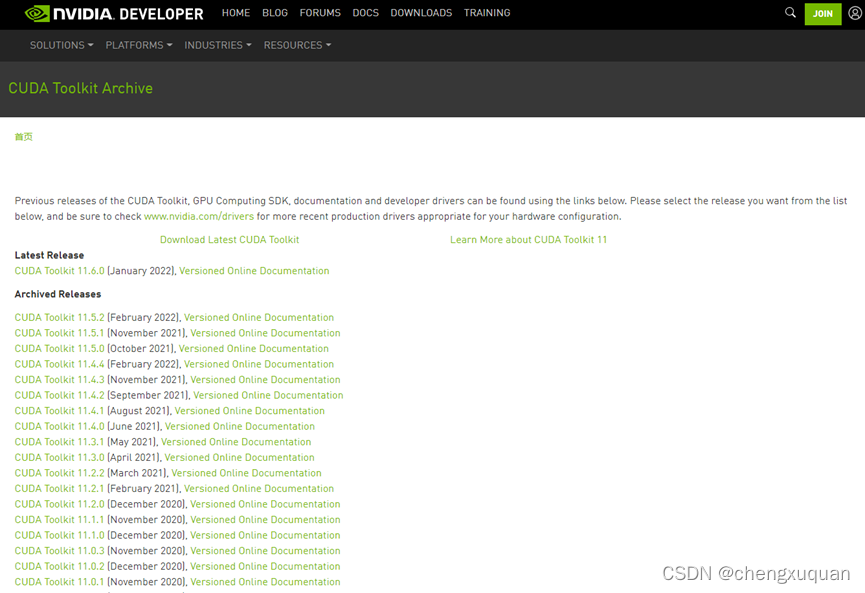Viewport: 865px width, 593px height.
Task: Open CUDA Toolkit 11.2.2 link
Action: pyautogui.click(x=59, y=473)
